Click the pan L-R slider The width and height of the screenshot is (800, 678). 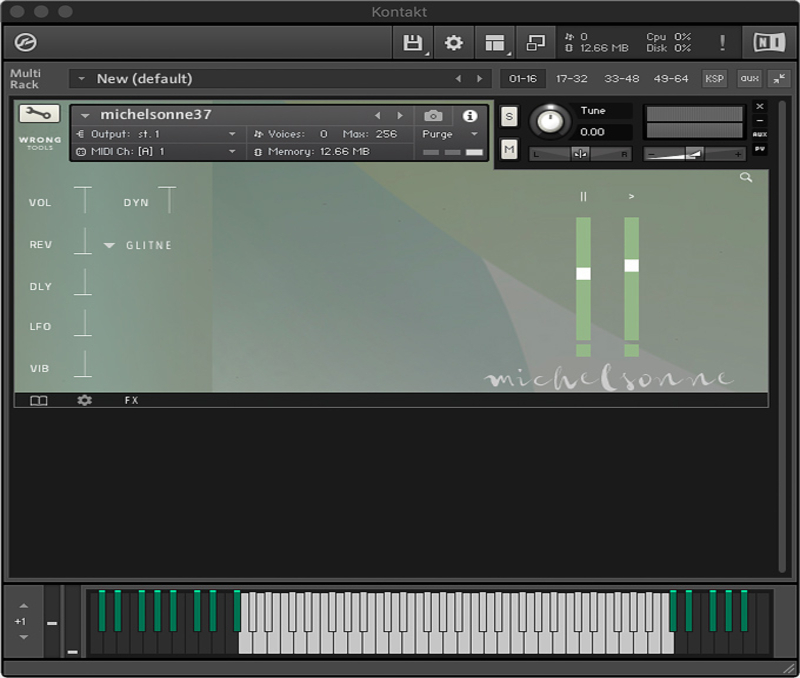pyautogui.click(x=580, y=154)
